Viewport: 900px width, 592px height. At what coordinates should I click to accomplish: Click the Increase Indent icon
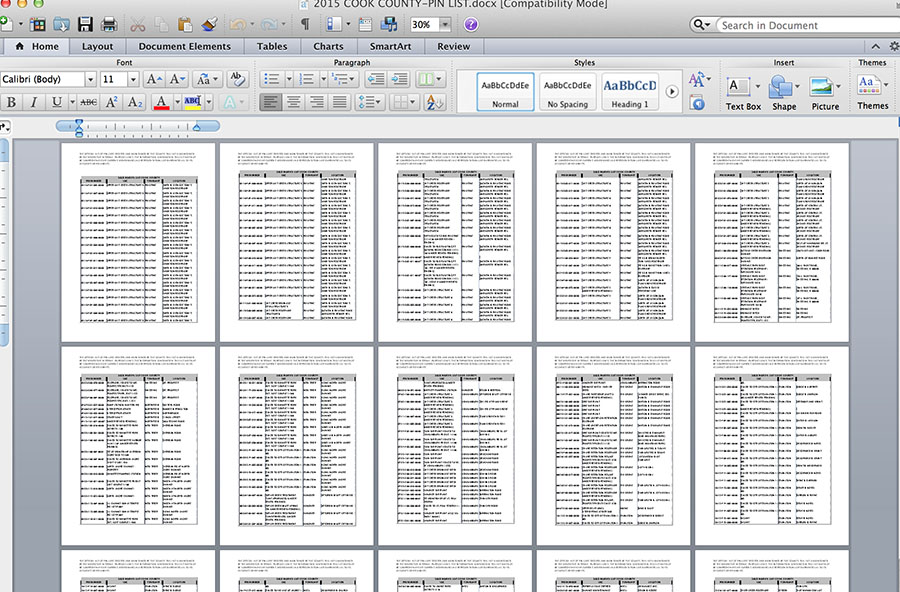(x=399, y=79)
